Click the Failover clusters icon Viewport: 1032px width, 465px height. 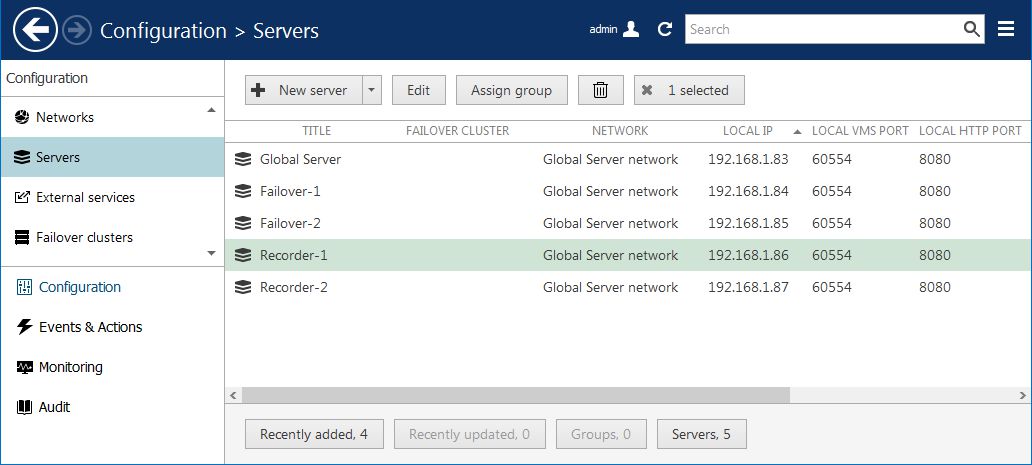tap(22, 237)
